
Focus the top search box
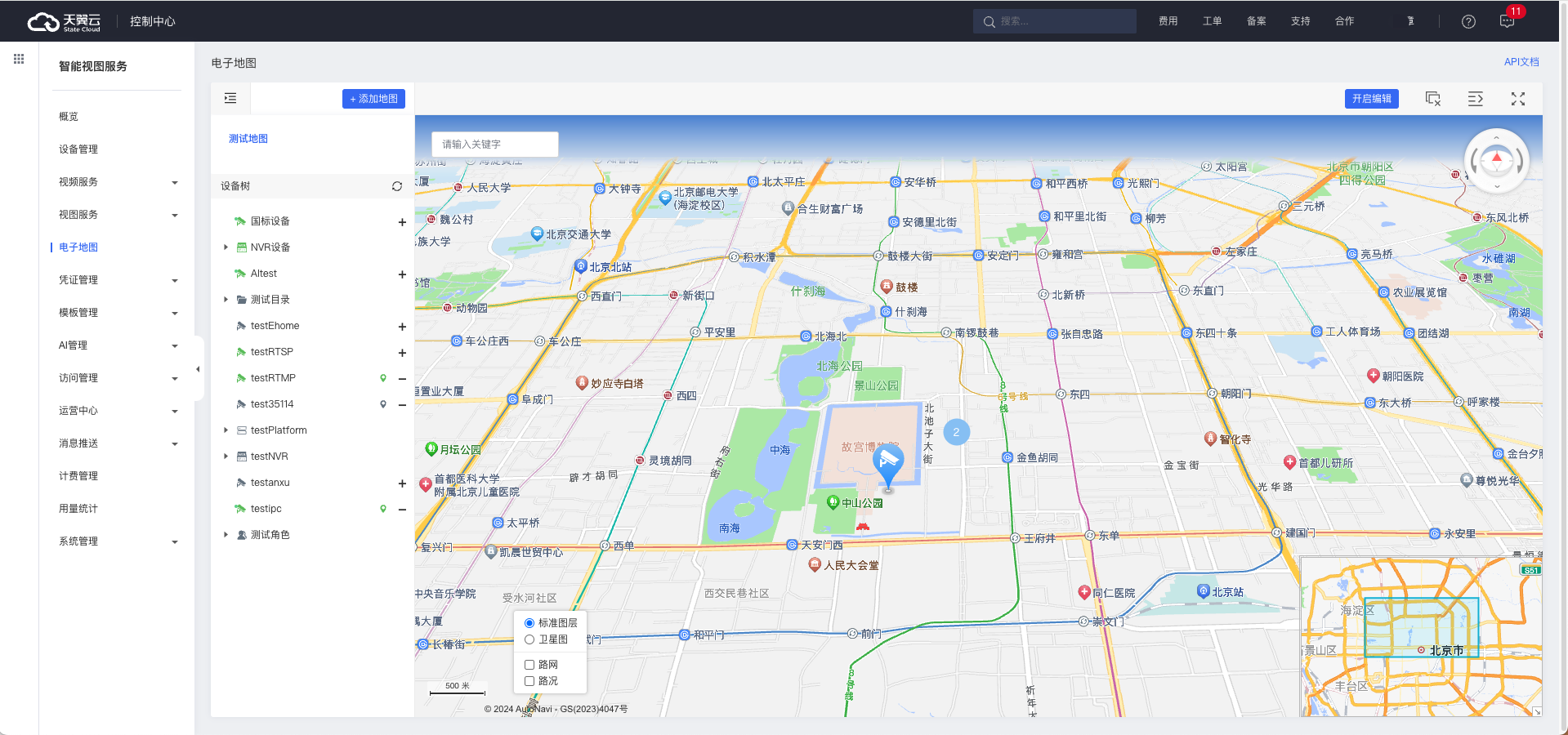[x=1055, y=21]
